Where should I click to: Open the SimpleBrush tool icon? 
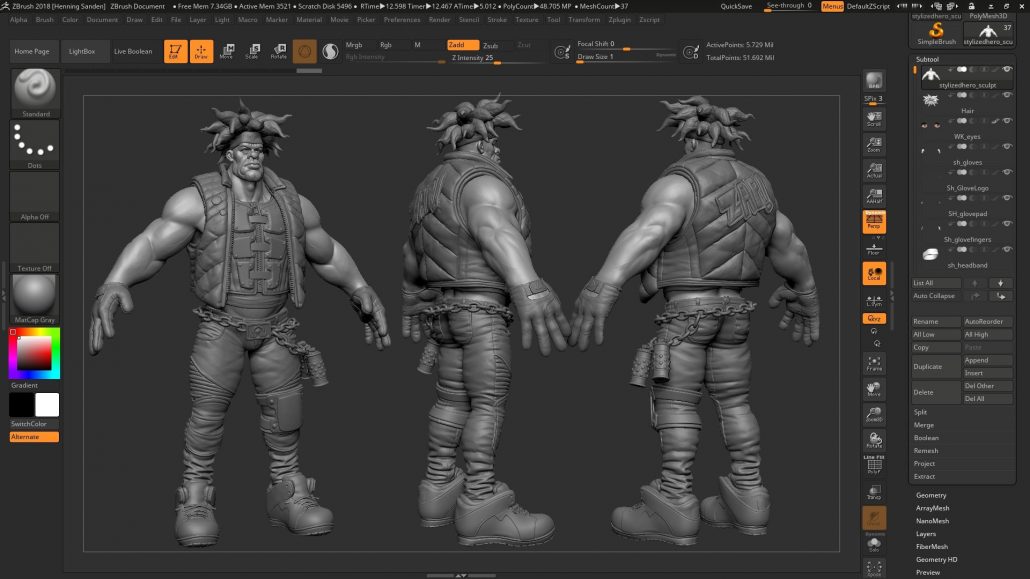tap(936, 34)
